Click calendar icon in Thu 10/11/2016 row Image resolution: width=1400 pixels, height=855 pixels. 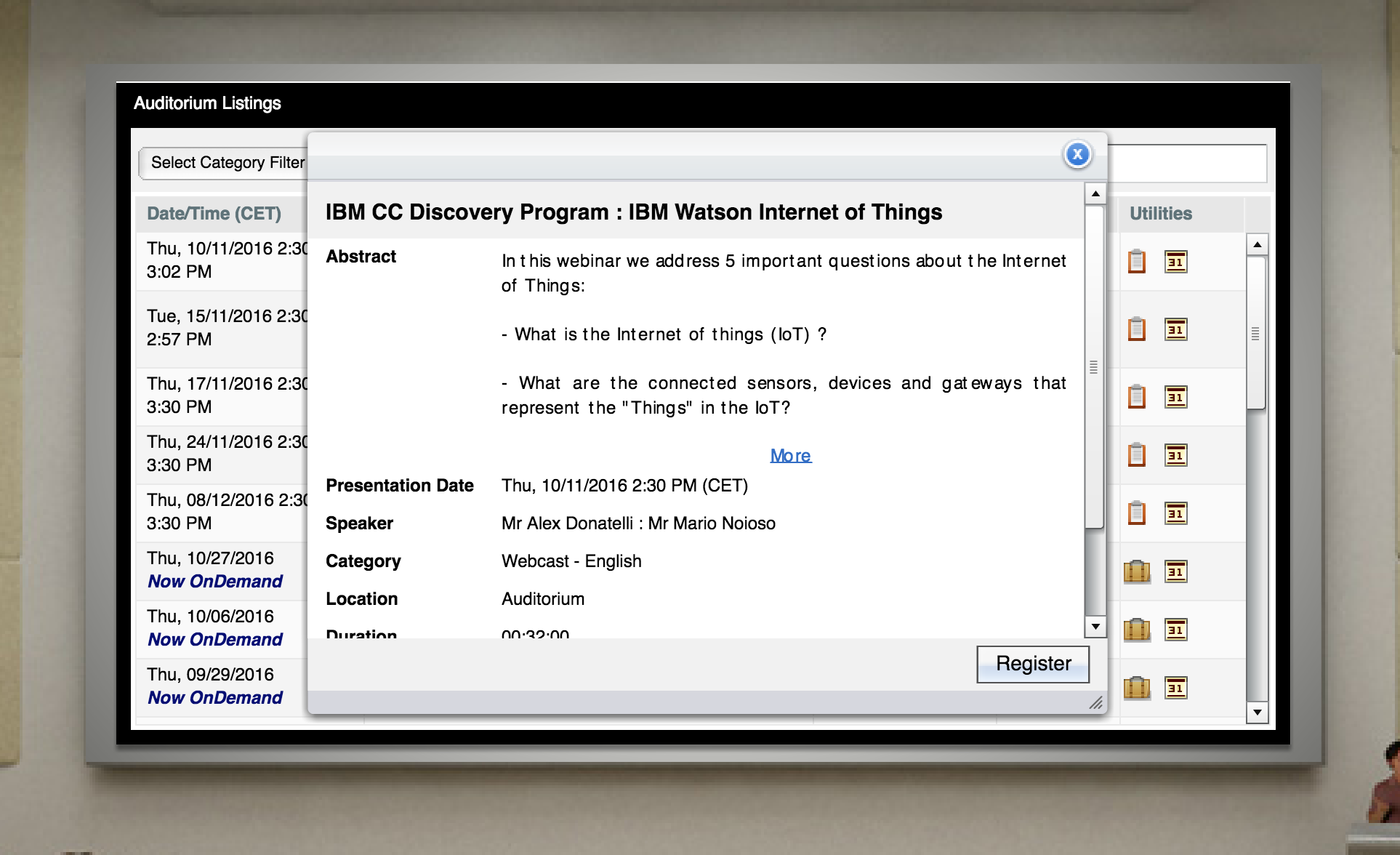[1176, 261]
